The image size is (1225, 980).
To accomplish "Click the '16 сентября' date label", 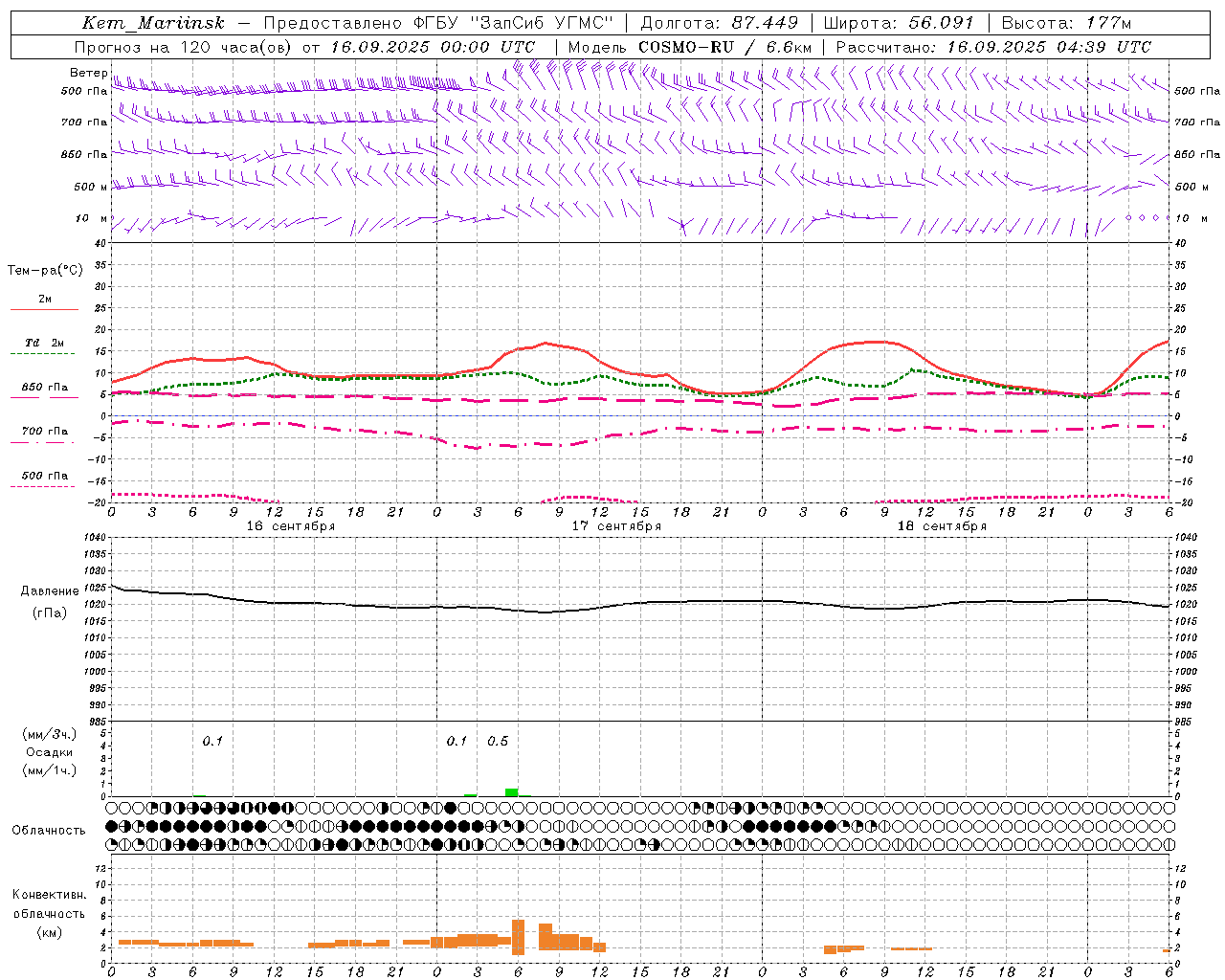I will click(291, 526).
